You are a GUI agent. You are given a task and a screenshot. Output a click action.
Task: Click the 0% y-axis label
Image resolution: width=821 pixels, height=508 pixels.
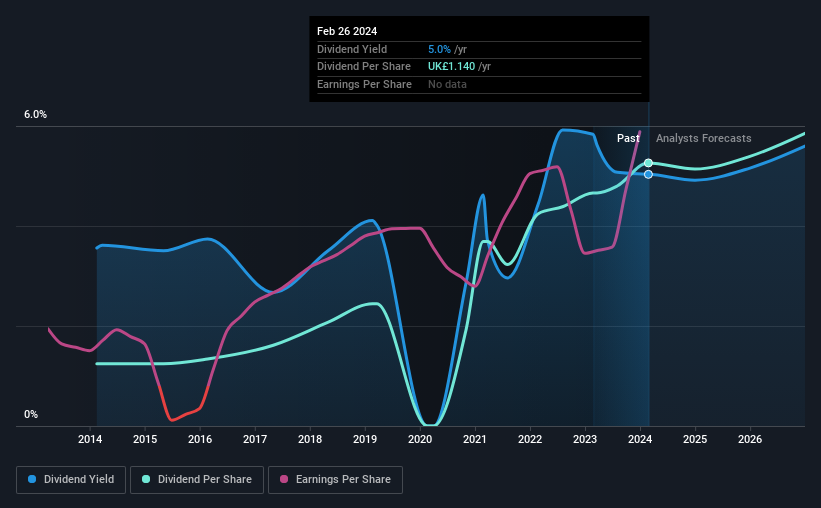pos(31,414)
